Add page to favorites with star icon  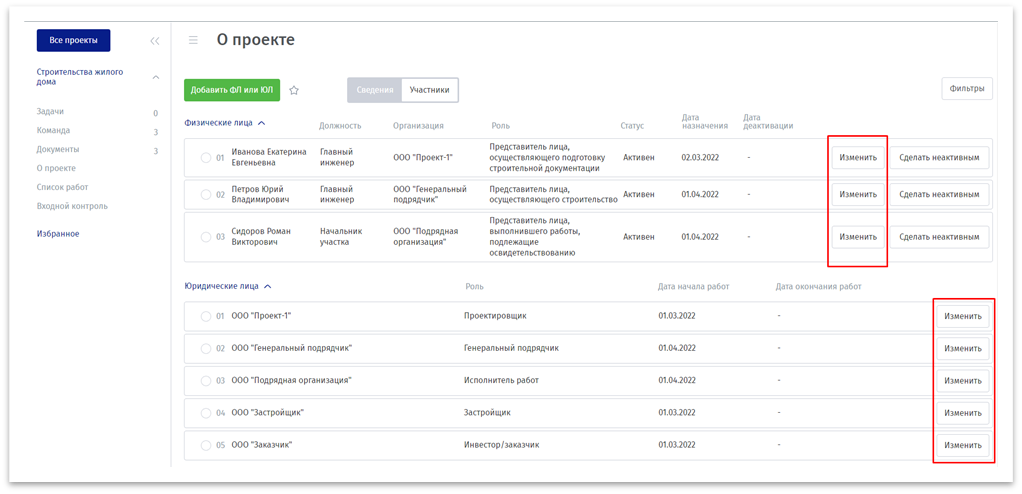pyautogui.click(x=294, y=90)
